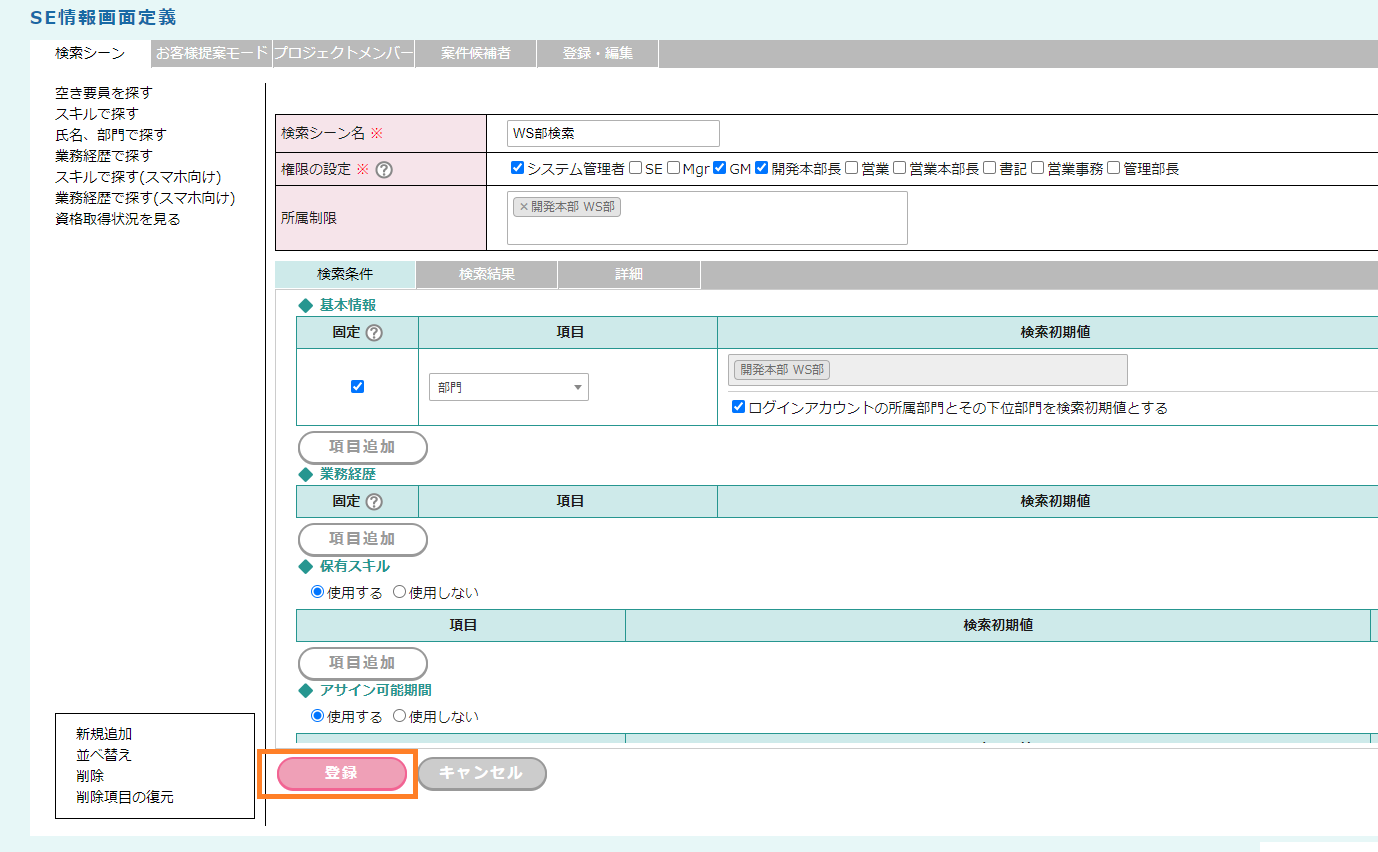Uncheck the ログインアカウントの所属部門 default checkbox

(x=739, y=407)
